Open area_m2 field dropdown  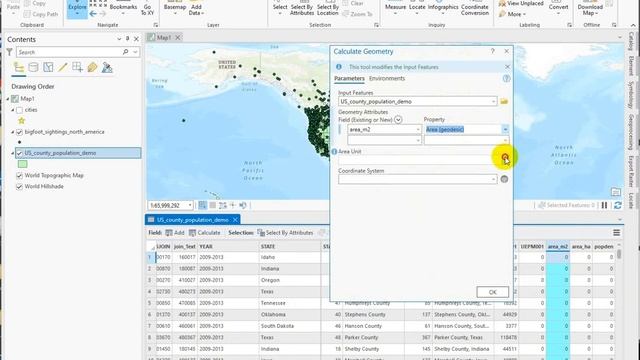[x=418, y=129]
